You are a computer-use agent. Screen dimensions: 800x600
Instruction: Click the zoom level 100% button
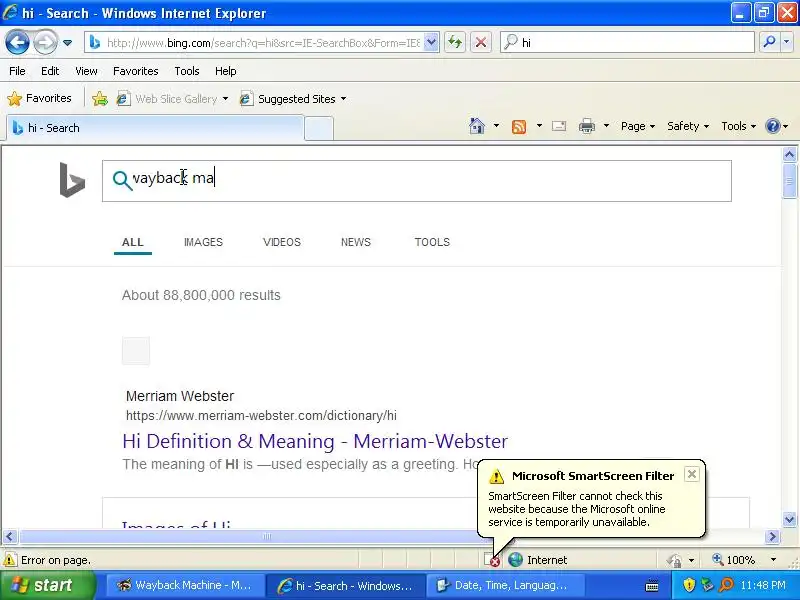point(733,560)
